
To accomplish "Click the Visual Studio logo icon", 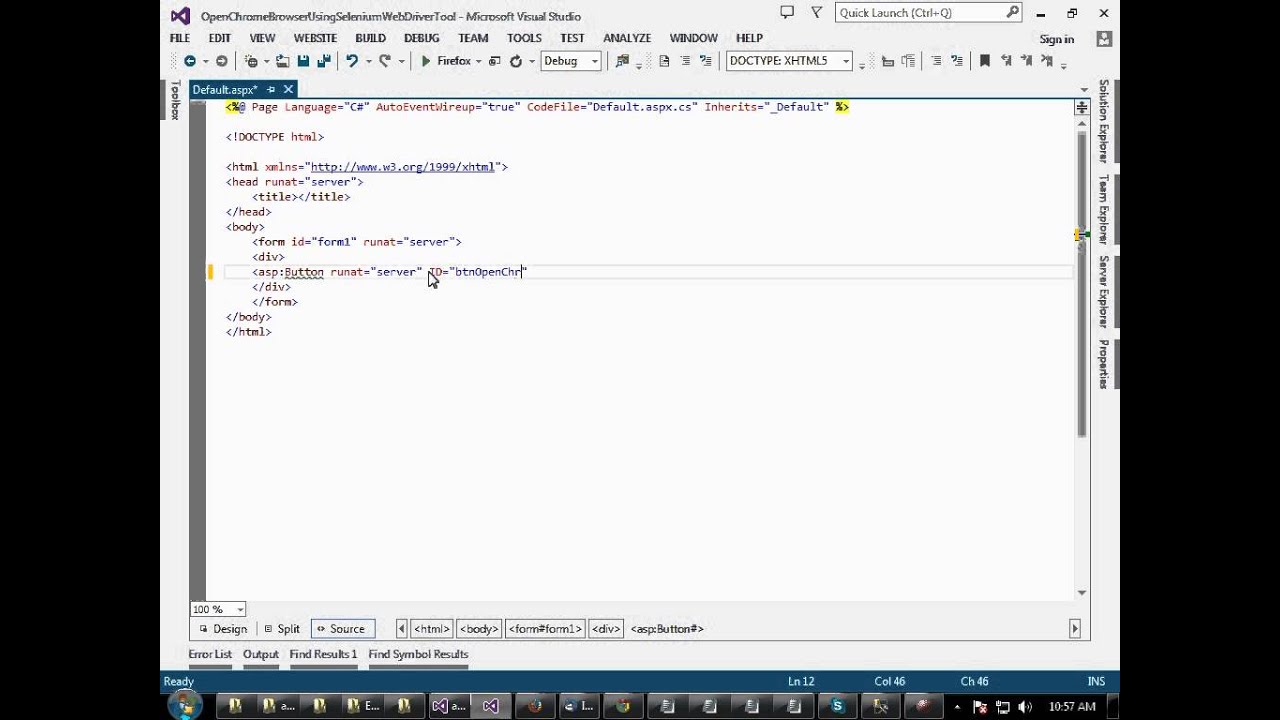I will pyautogui.click(x=180, y=15).
